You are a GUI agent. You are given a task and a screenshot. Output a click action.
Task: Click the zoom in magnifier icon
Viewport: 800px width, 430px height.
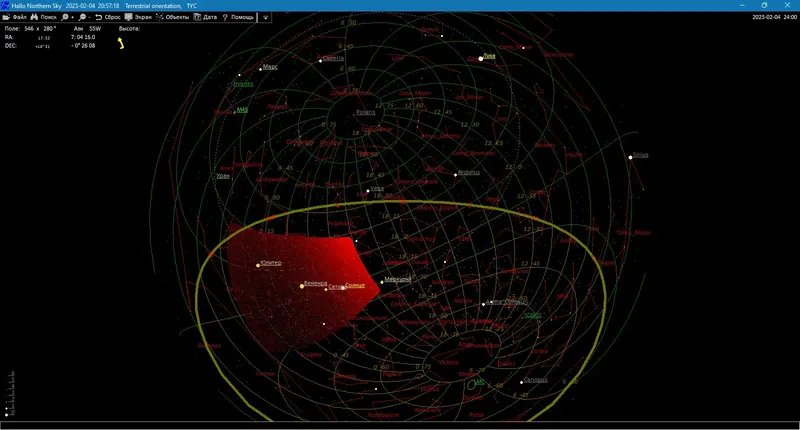pyautogui.click(x=67, y=17)
